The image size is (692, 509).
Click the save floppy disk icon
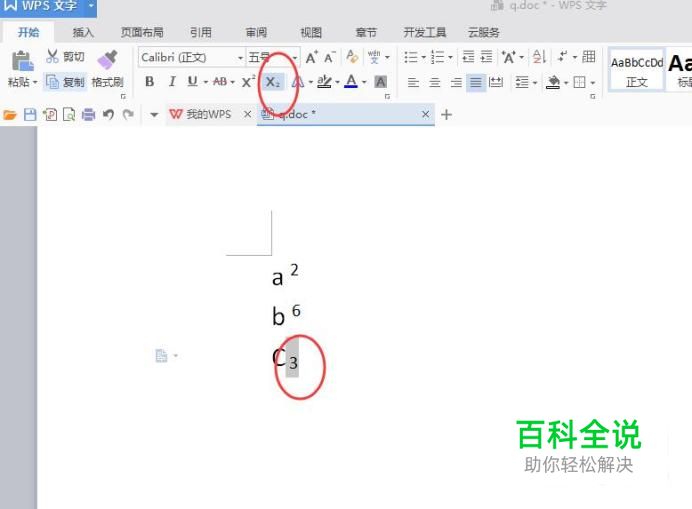tap(30, 115)
